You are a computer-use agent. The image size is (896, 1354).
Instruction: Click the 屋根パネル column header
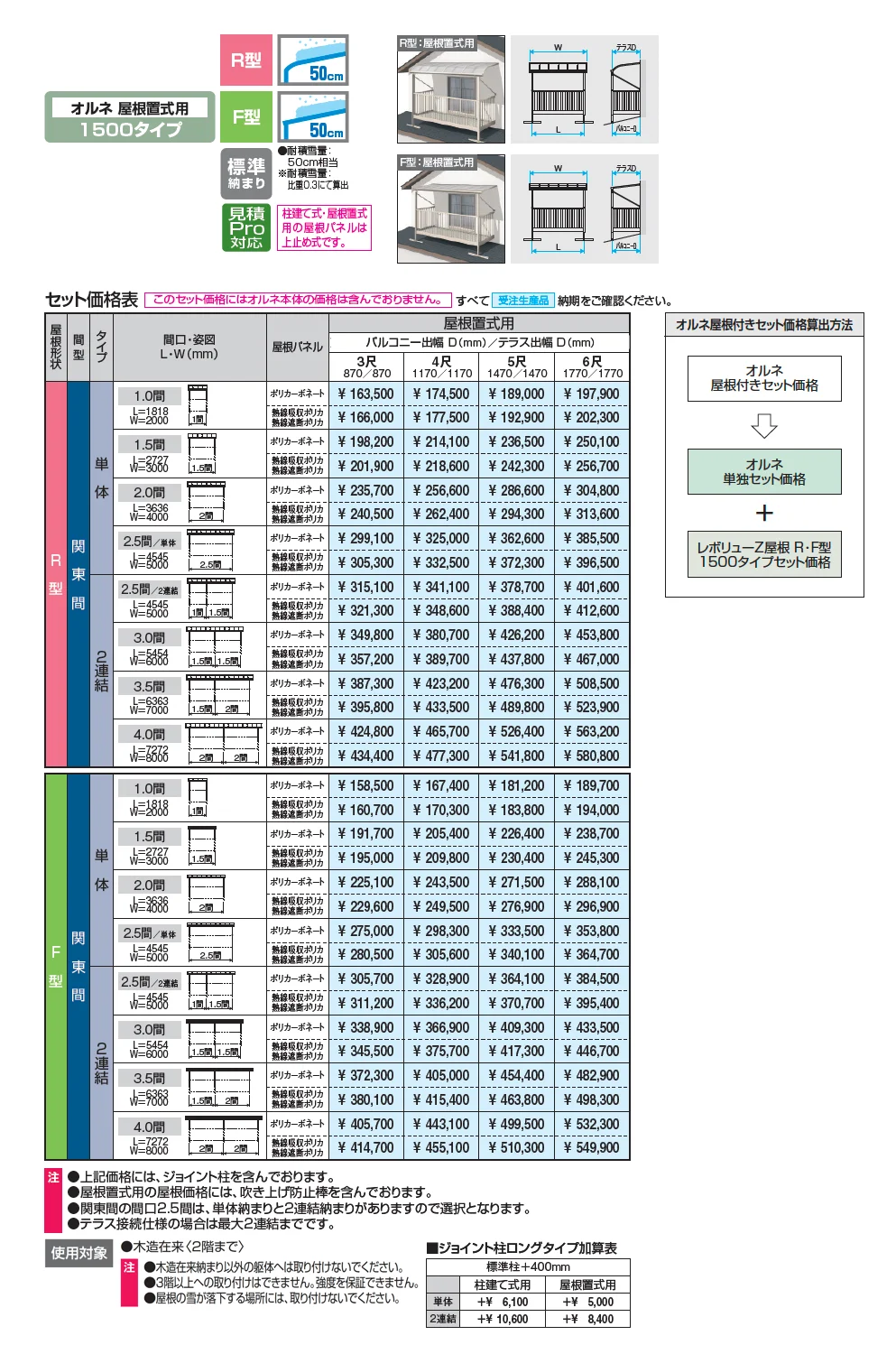297,347
